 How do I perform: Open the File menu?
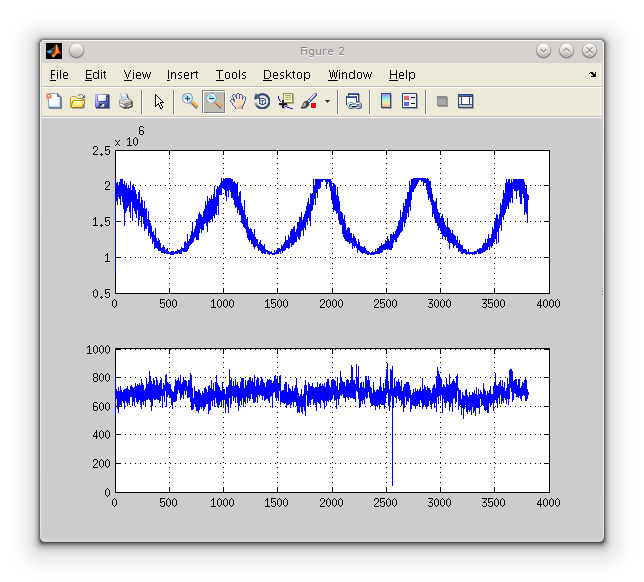coord(59,75)
